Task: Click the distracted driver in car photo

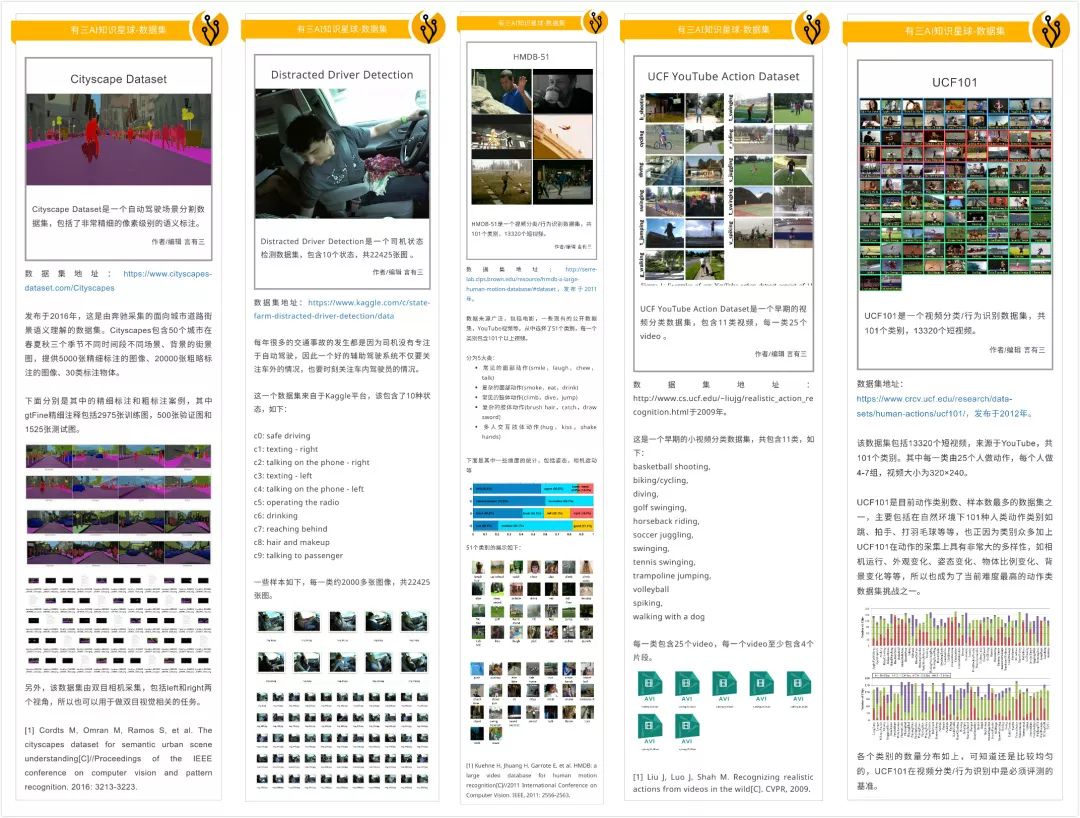Action: pyautogui.click(x=342, y=154)
